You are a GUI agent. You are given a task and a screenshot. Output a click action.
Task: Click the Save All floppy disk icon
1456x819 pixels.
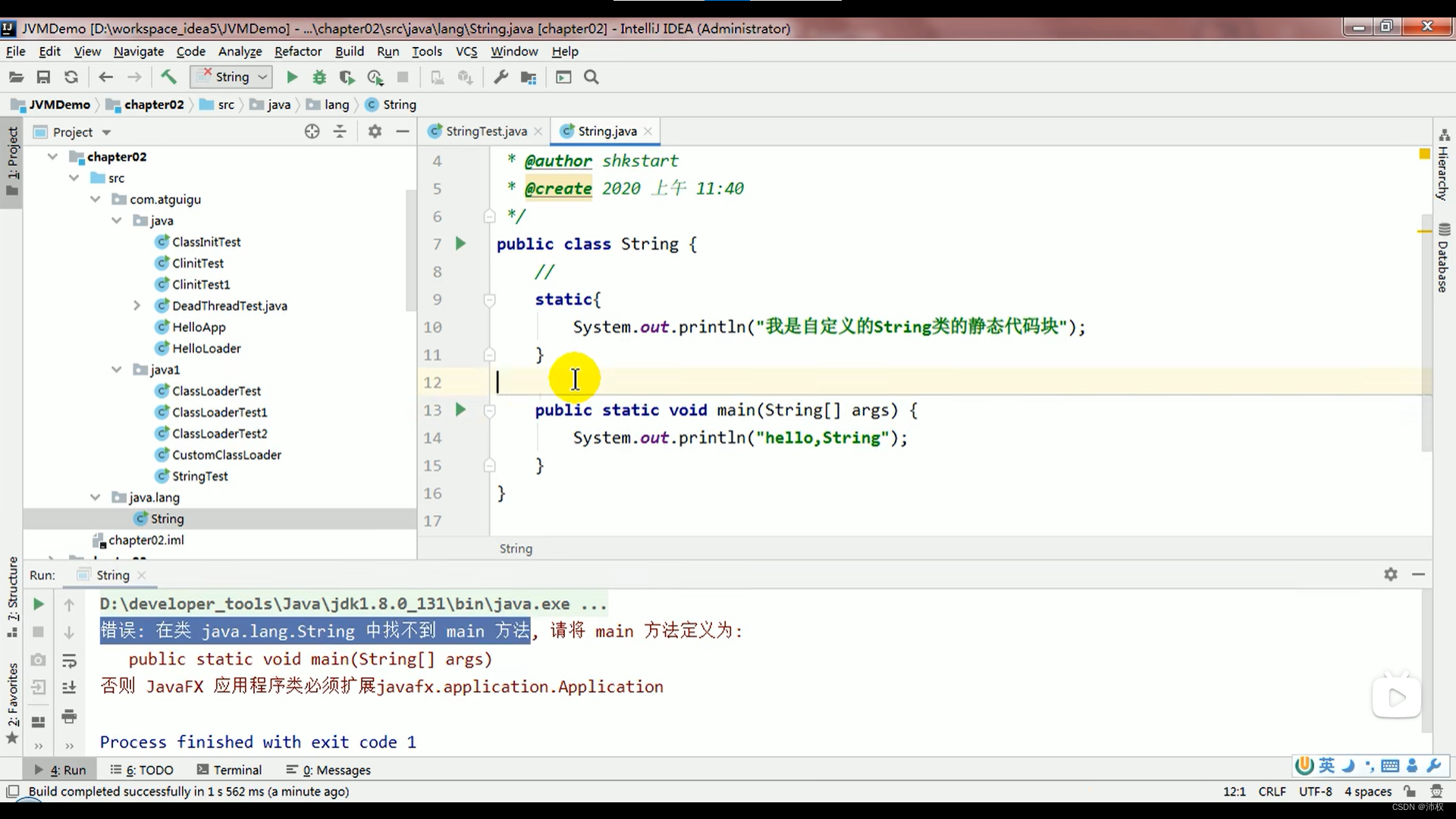(x=43, y=77)
